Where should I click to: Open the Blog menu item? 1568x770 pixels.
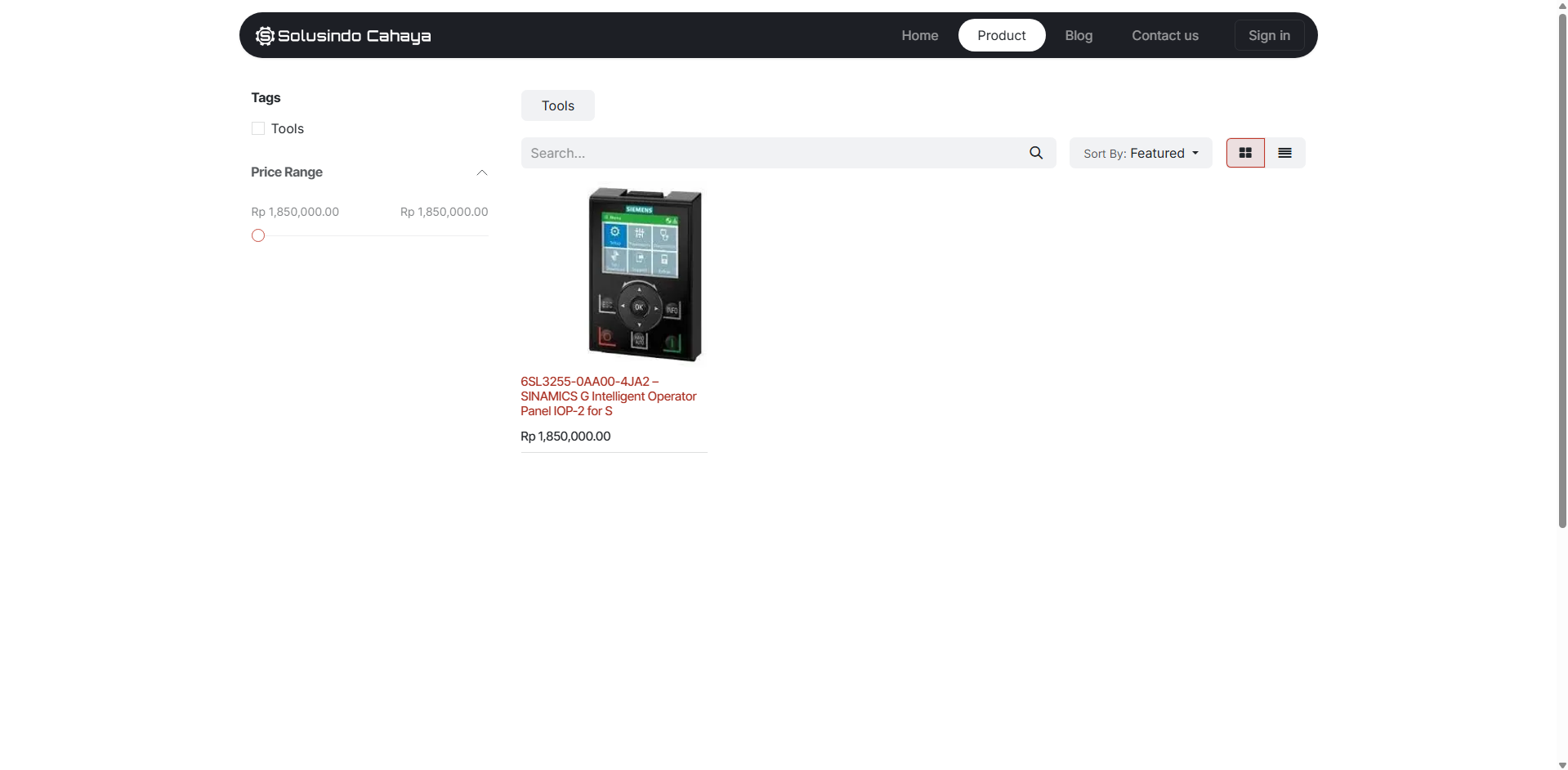coord(1079,35)
